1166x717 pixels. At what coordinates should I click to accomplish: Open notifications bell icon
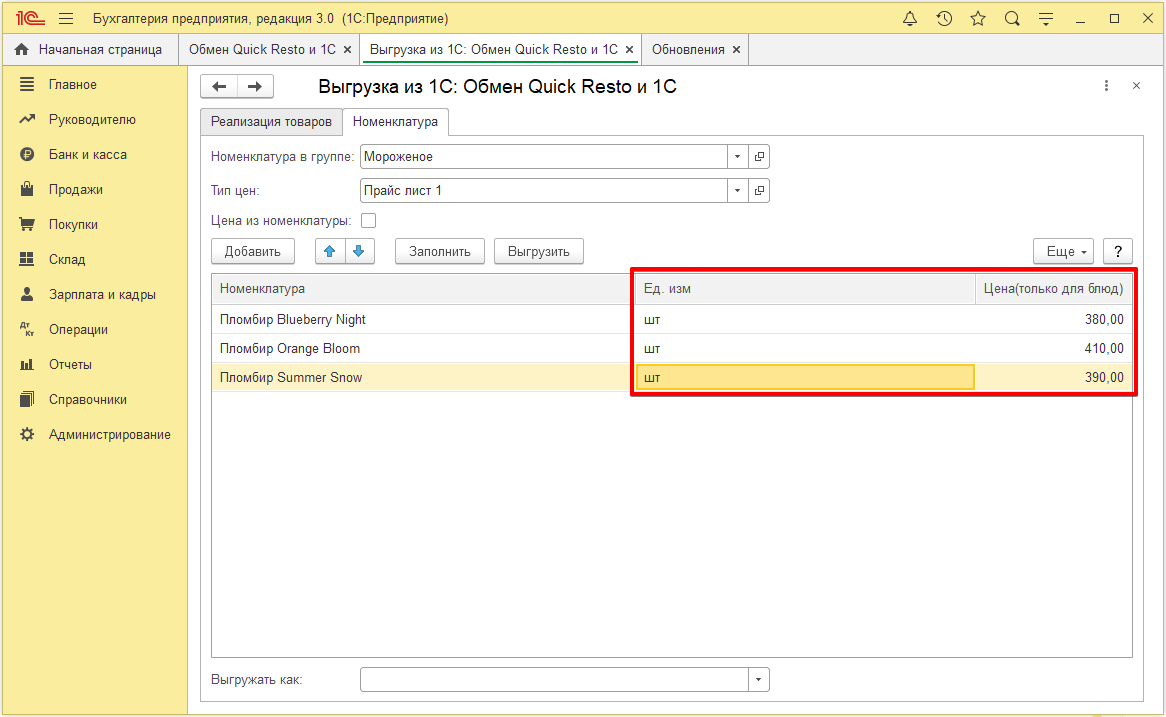coord(909,19)
